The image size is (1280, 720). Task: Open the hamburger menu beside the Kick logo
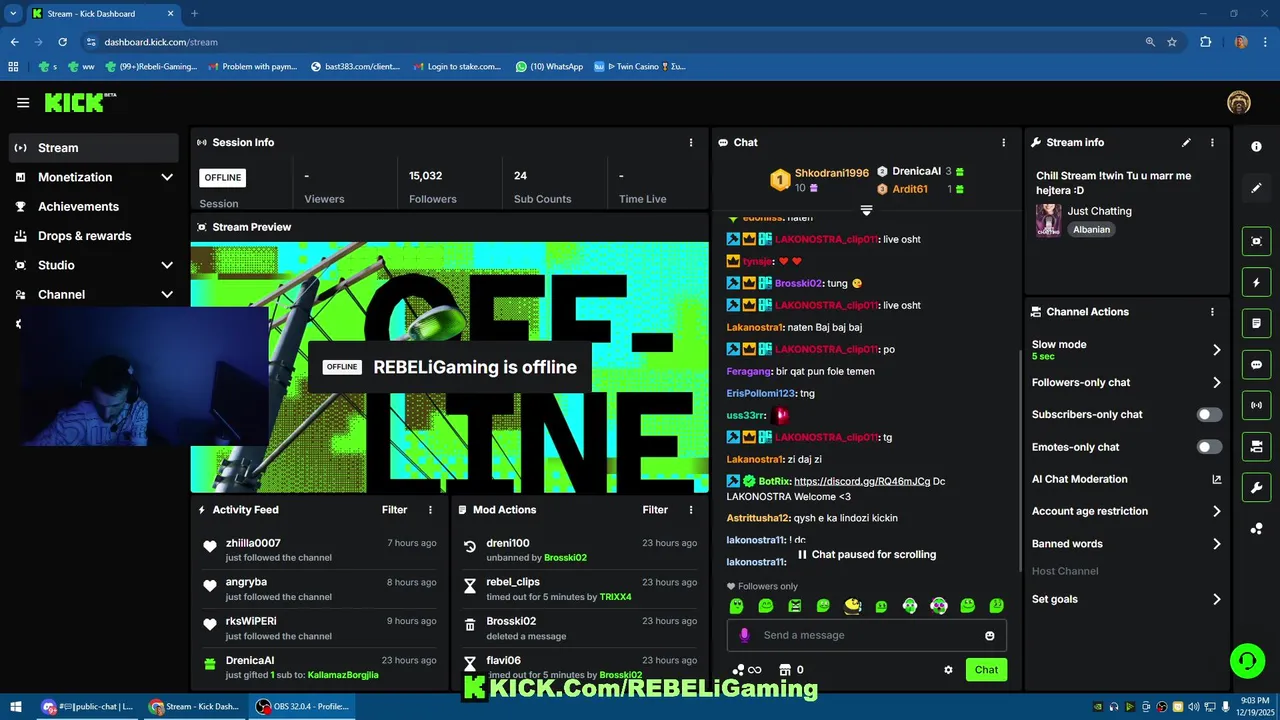(23, 103)
